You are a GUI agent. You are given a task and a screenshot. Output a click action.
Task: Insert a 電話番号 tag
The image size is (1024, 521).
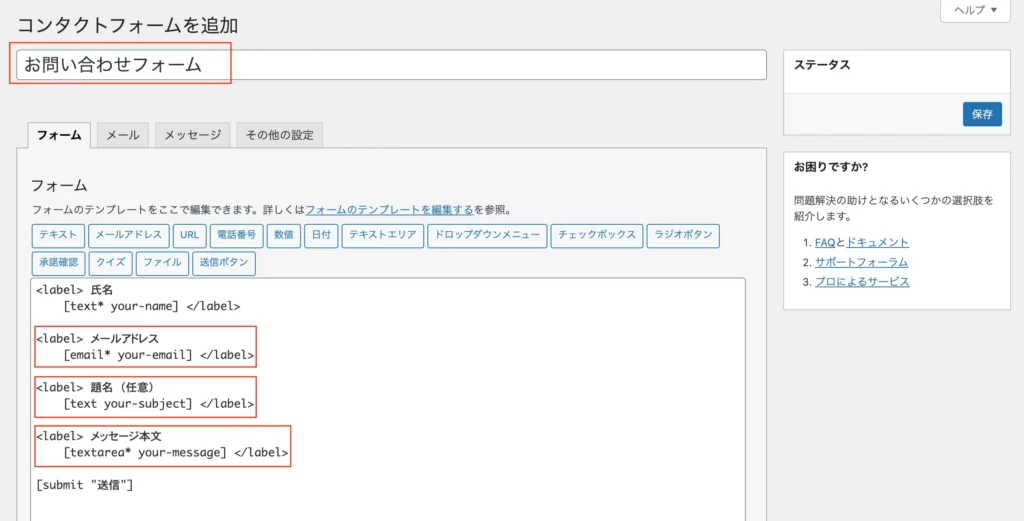pos(236,236)
